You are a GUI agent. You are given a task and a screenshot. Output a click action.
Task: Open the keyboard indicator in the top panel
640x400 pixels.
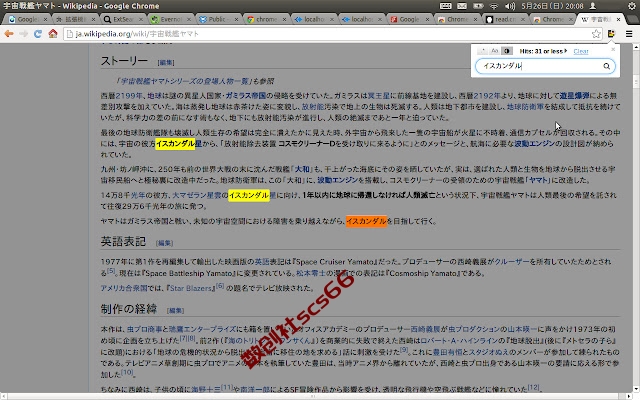445,6
